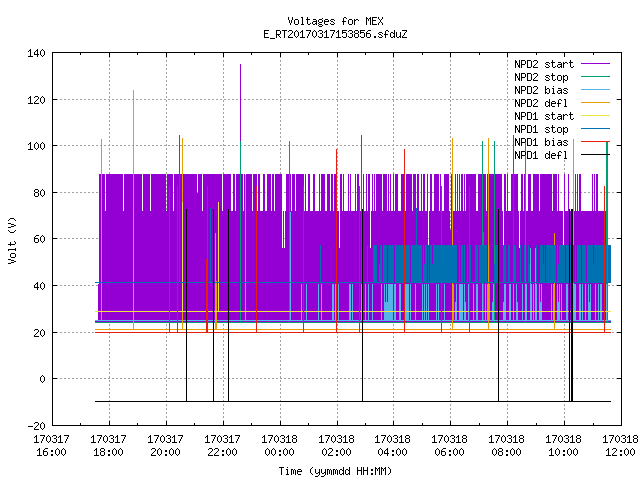Click the x-axis tick label 170317 18:00
This screenshot has width=640, height=480.
point(109,446)
